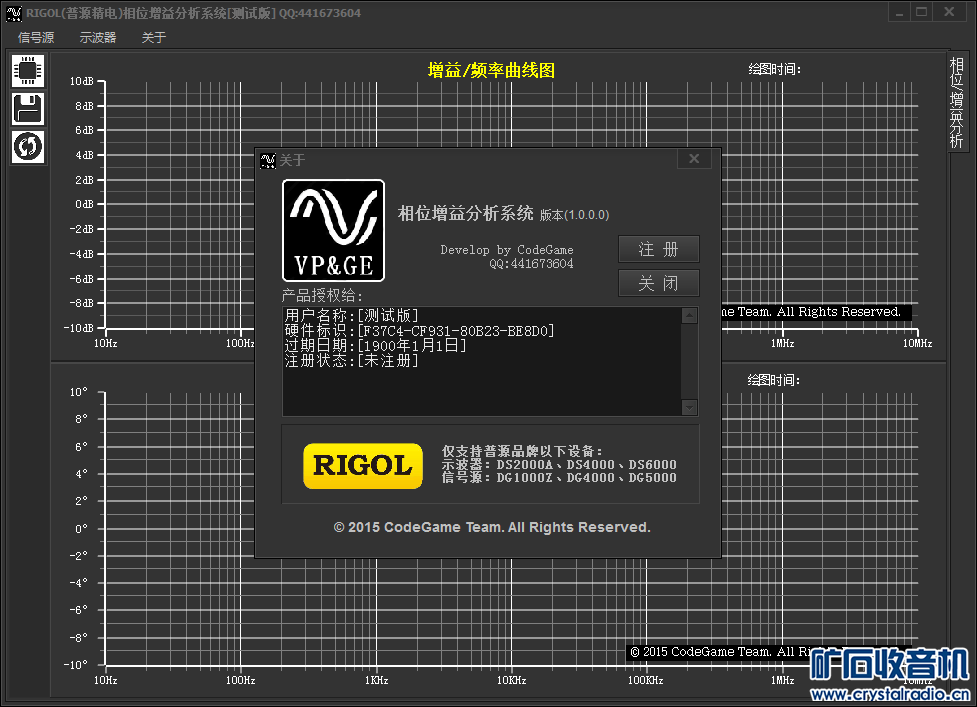Click the 绘图时间 label above phase chart
Image resolution: width=977 pixels, height=707 pixels.
click(774, 380)
